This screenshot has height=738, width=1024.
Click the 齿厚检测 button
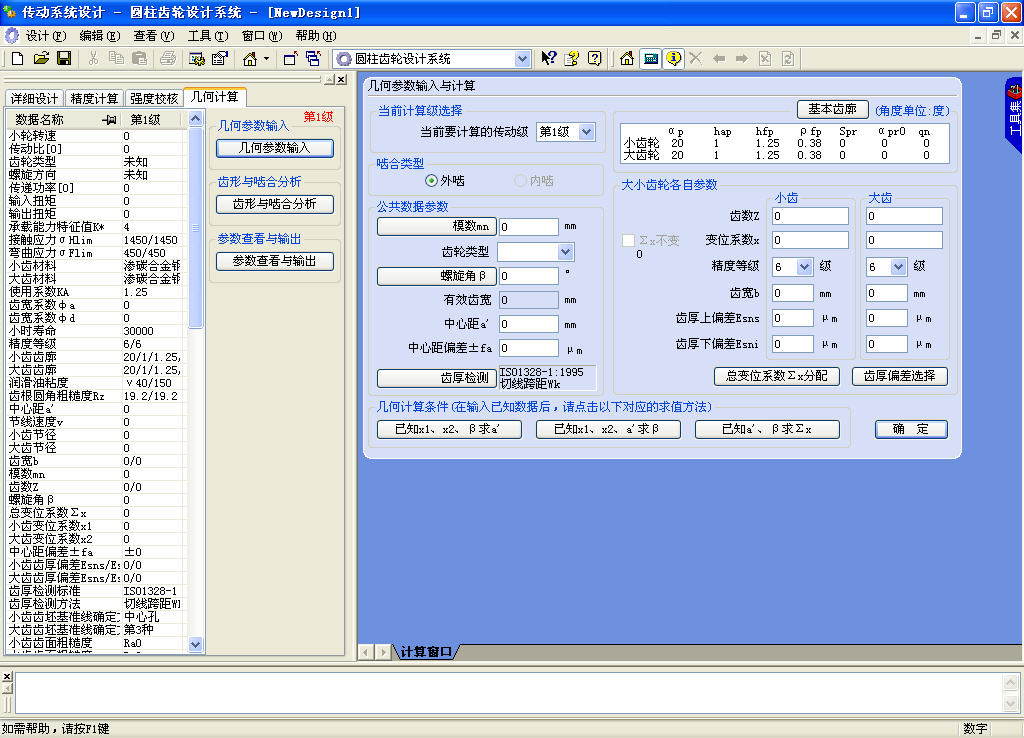coord(436,378)
